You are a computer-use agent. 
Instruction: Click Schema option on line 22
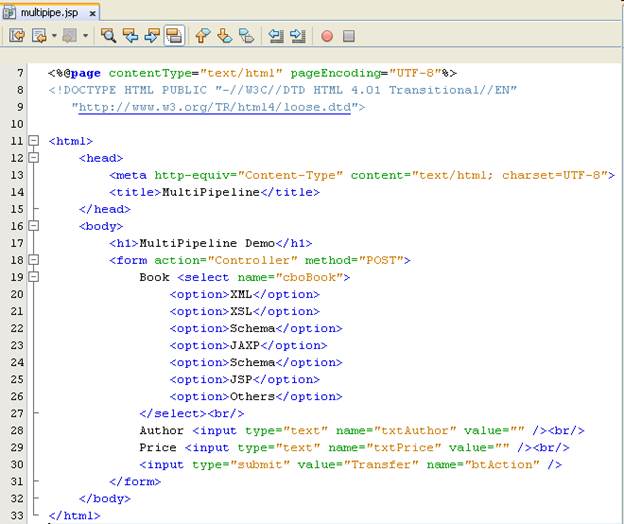pyautogui.click(x=252, y=329)
